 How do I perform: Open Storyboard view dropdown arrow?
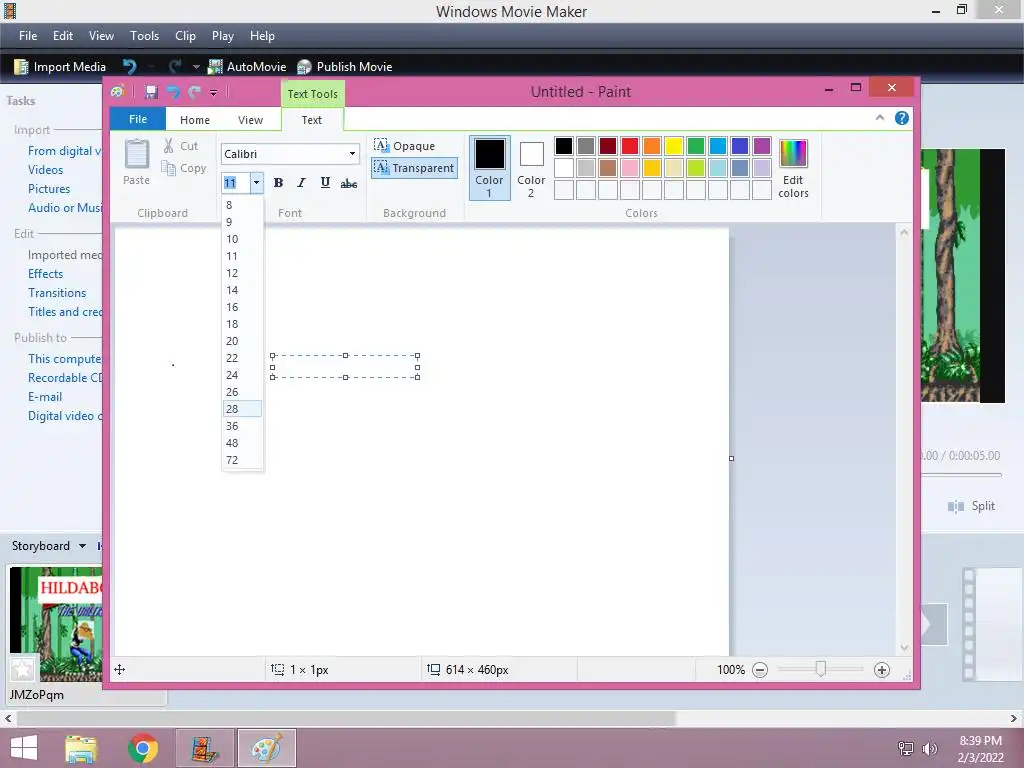pyautogui.click(x=82, y=546)
